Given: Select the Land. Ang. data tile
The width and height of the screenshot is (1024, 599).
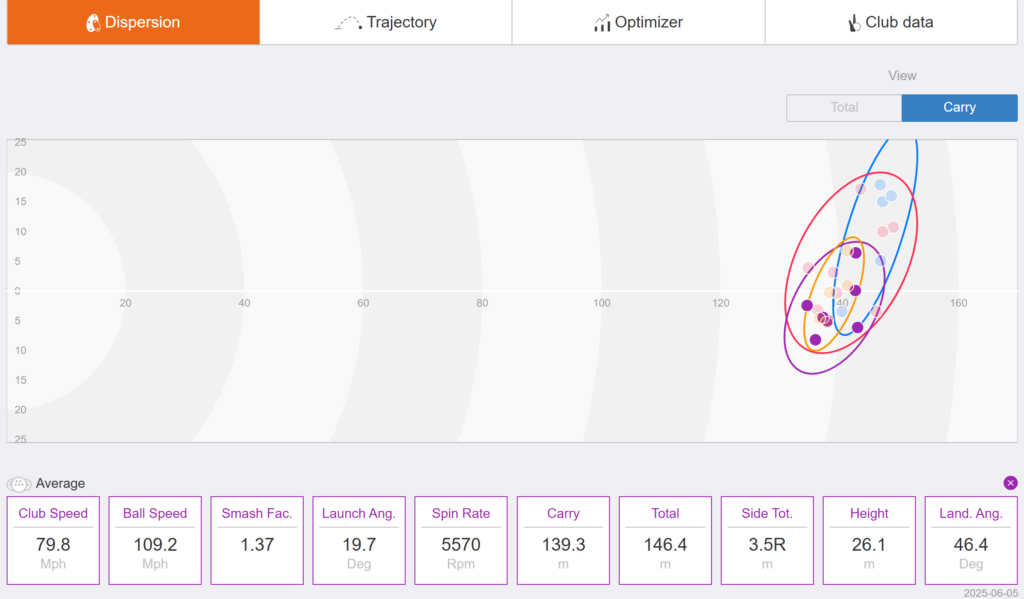Looking at the screenshot, I should pyautogui.click(x=971, y=540).
